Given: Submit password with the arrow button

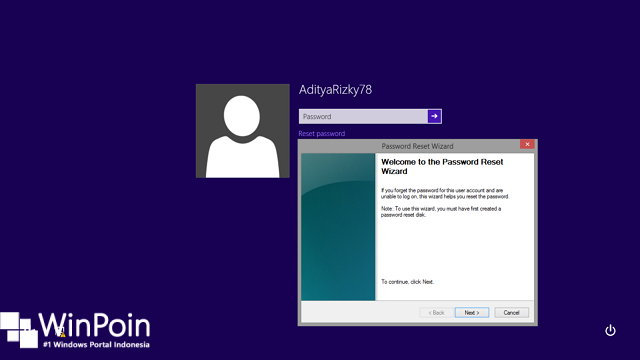Looking at the screenshot, I should (434, 116).
